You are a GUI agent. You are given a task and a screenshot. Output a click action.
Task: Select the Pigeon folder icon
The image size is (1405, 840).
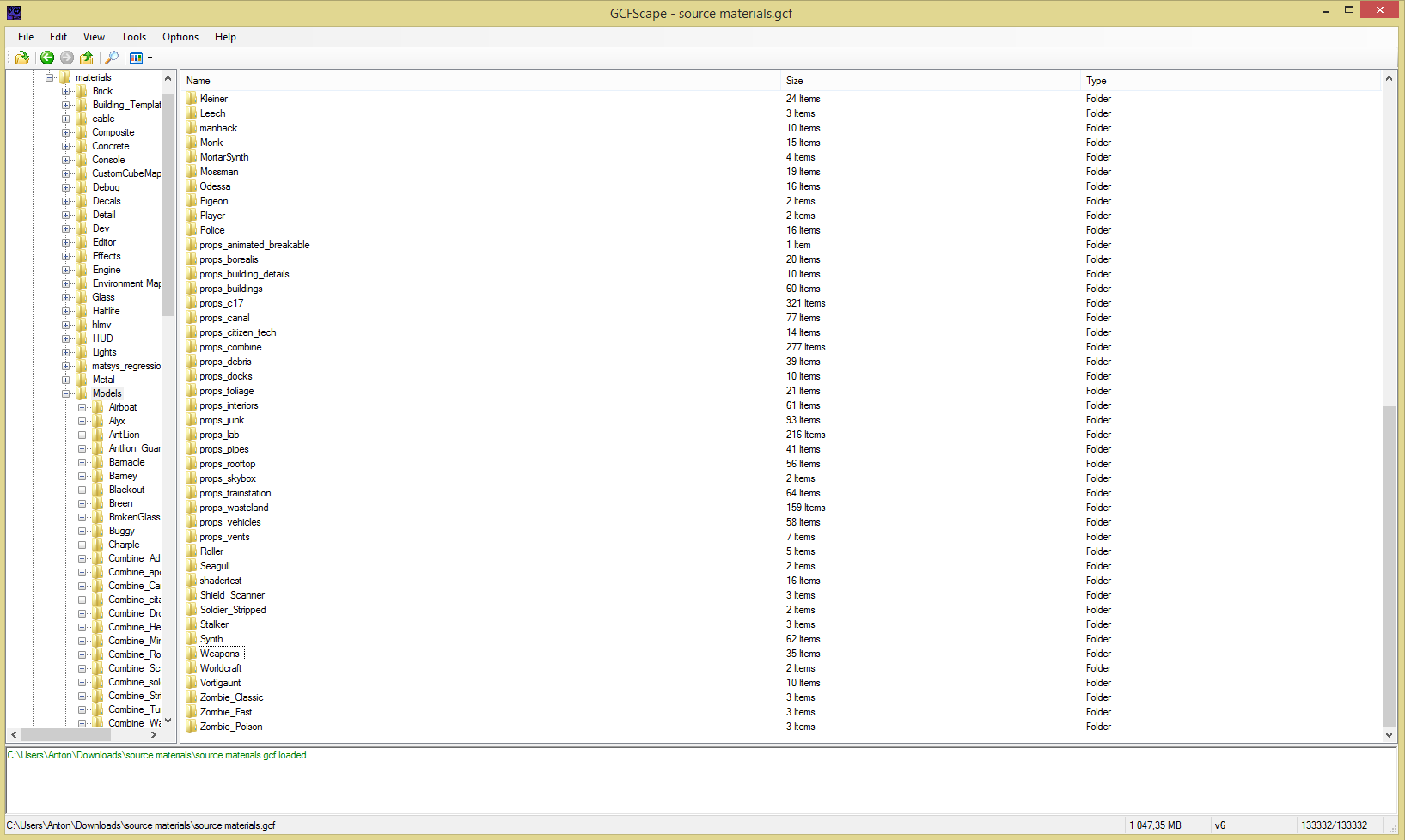point(192,201)
